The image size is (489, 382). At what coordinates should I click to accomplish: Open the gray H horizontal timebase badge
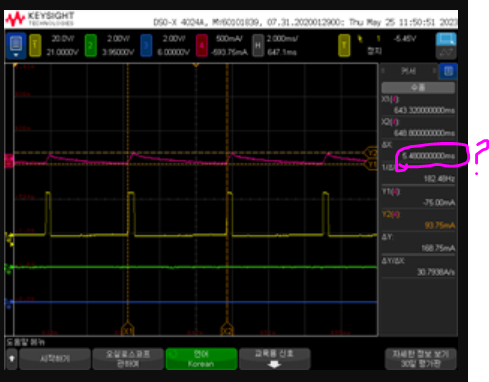pos(257,45)
